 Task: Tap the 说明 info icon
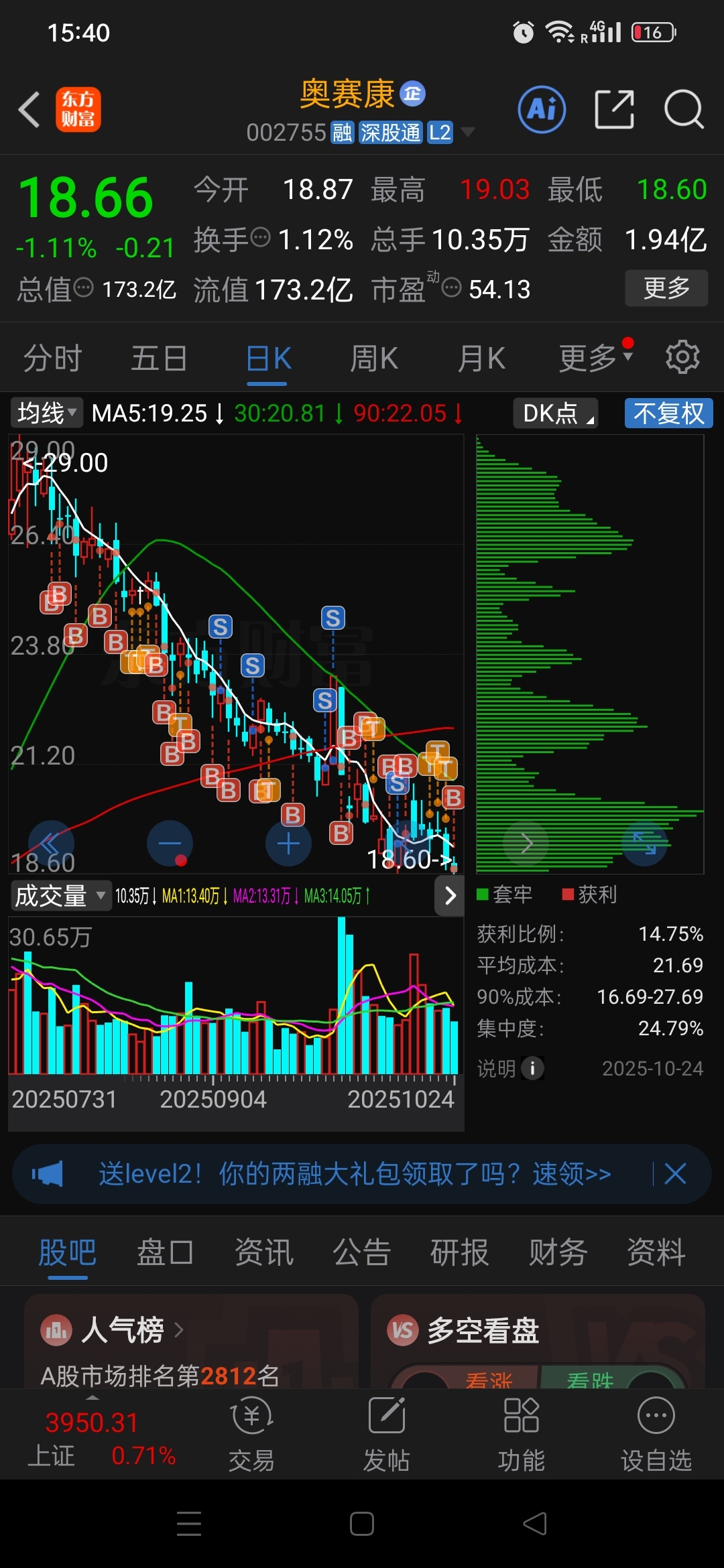533,1068
